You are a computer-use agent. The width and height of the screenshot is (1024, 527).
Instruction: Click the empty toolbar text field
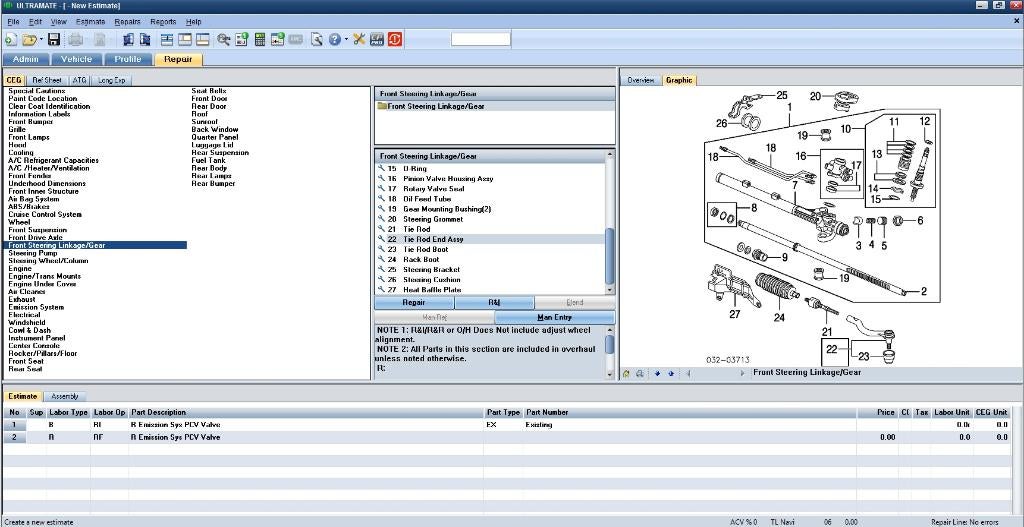[481, 39]
